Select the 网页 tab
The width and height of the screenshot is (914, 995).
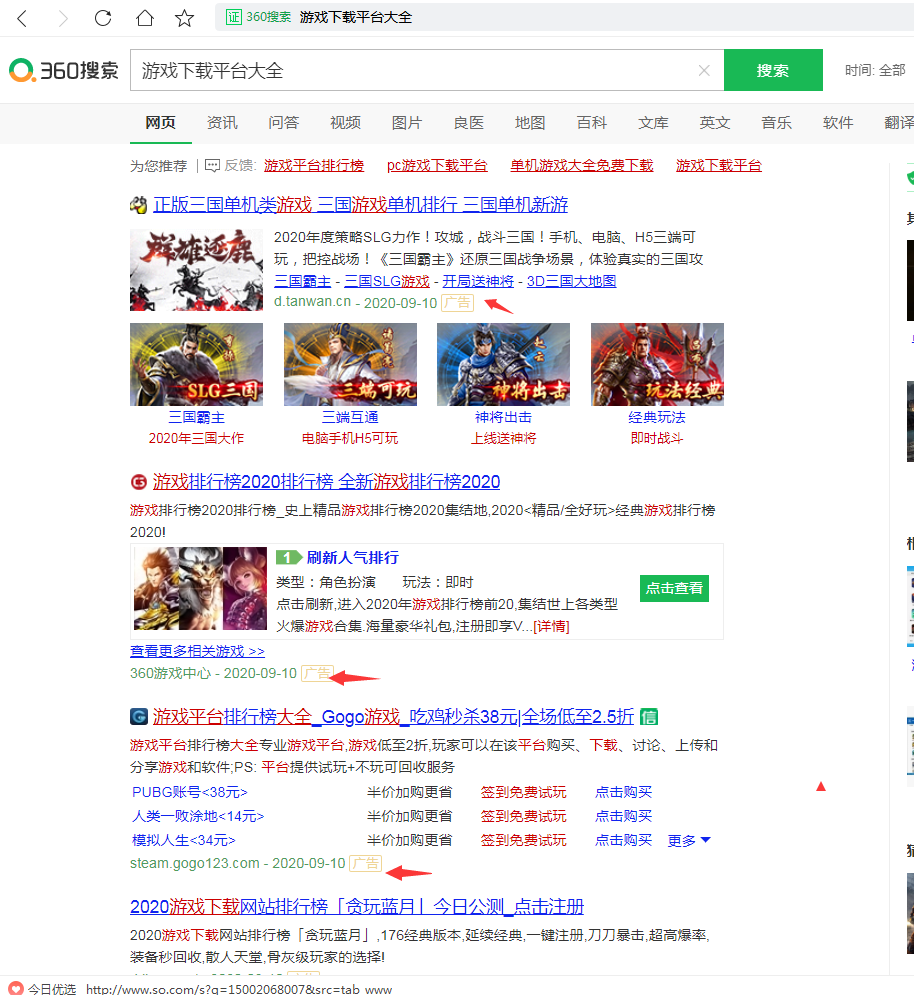click(x=161, y=122)
